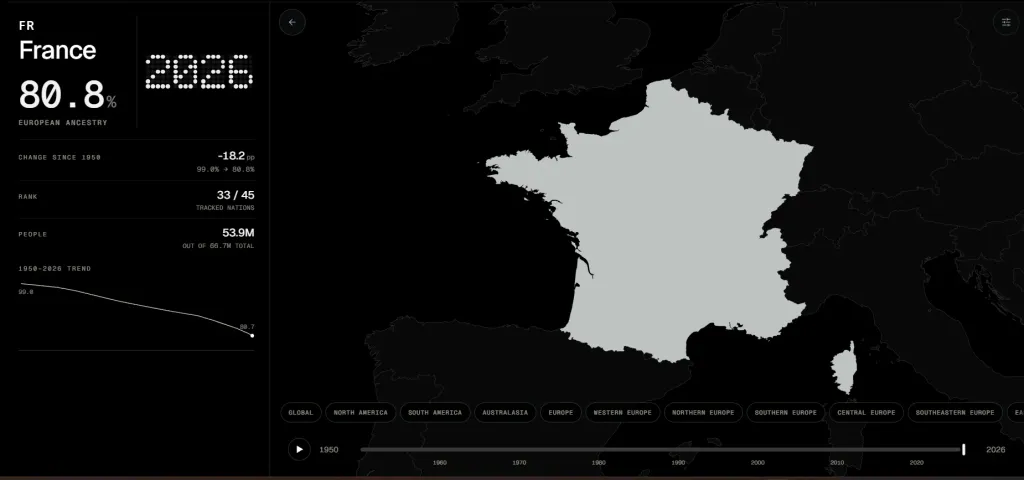Select the North America region filter

360,413
